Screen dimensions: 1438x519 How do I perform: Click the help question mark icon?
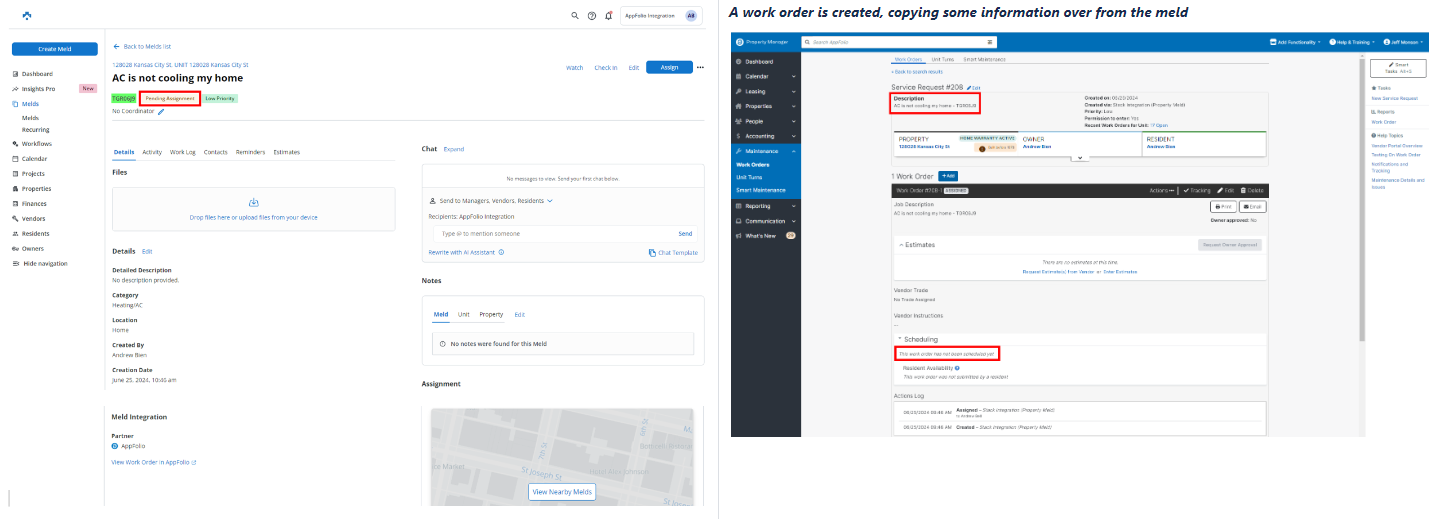point(592,16)
